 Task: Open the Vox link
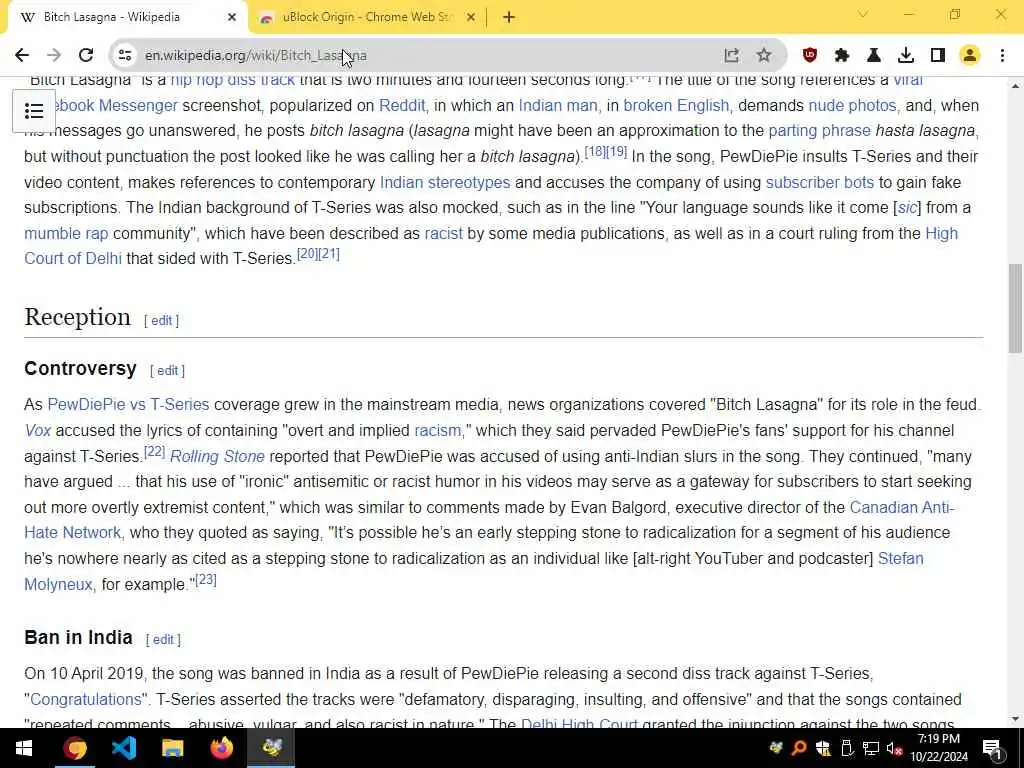click(37, 431)
